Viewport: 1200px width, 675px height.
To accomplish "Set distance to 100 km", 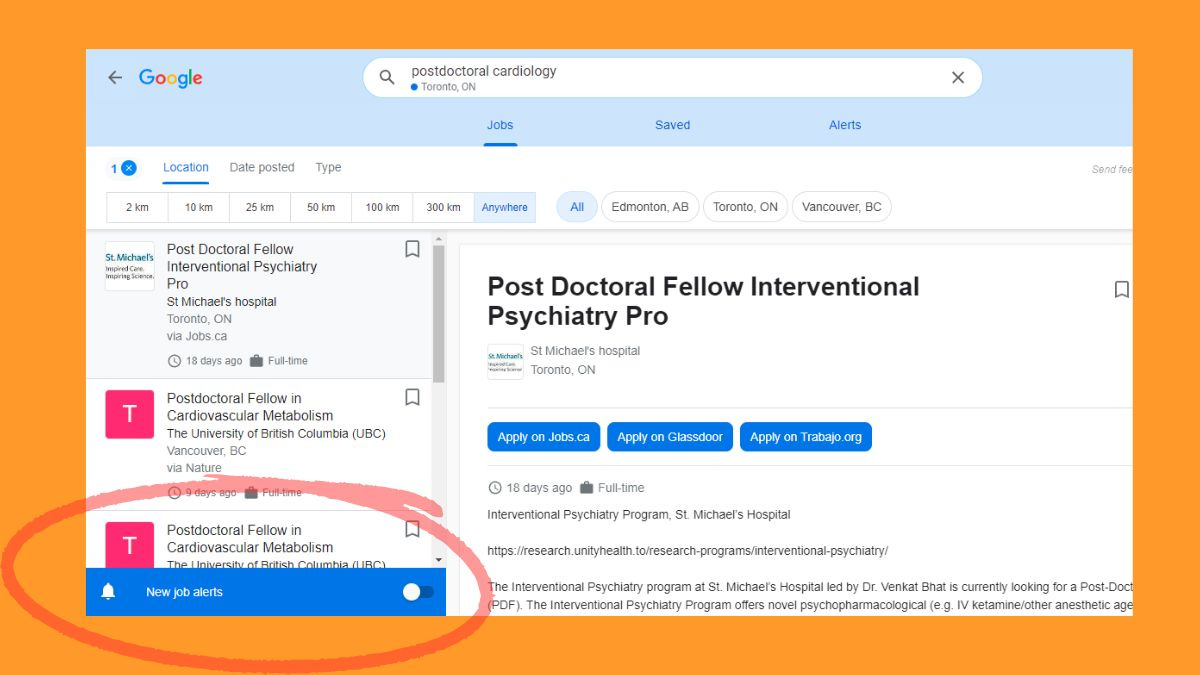I will click(x=382, y=207).
